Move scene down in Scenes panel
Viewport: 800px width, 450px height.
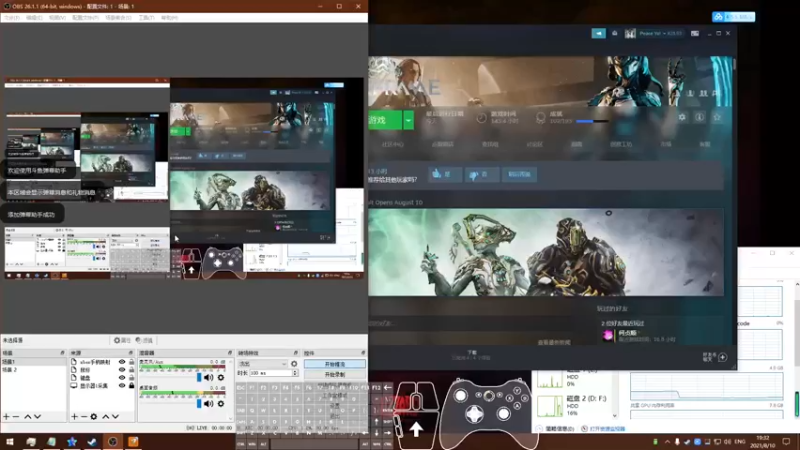(x=37, y=417)
